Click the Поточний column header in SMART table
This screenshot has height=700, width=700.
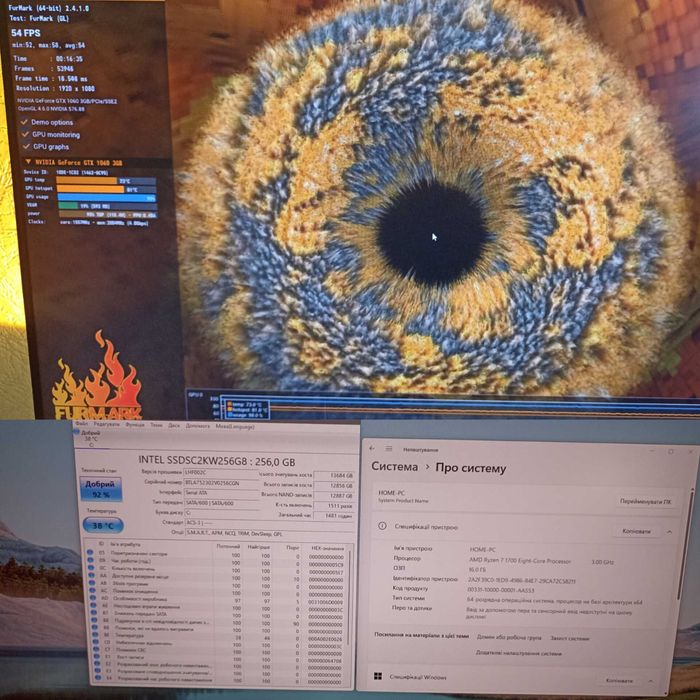[228, 546]
